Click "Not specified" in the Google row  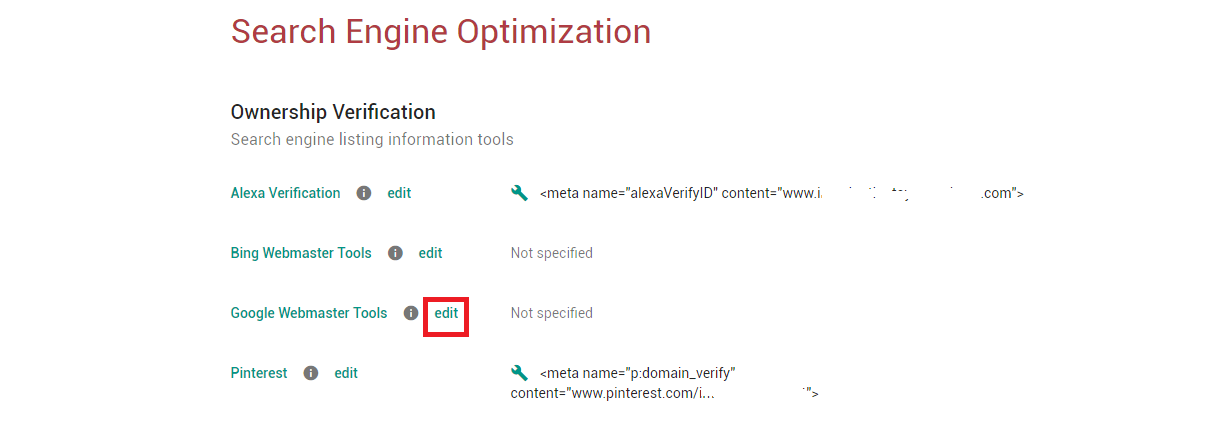click(551, 313)
